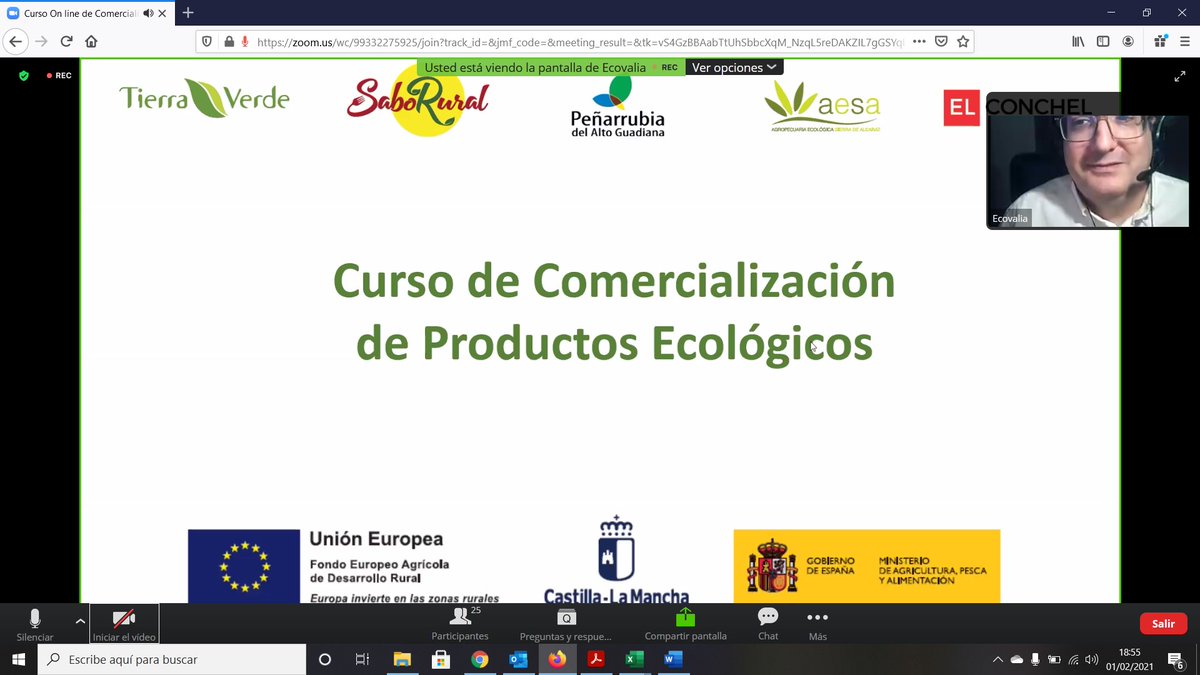Open Outlook from the taskbar
This screenshot has height=675, width=1200.
(518, 659)
